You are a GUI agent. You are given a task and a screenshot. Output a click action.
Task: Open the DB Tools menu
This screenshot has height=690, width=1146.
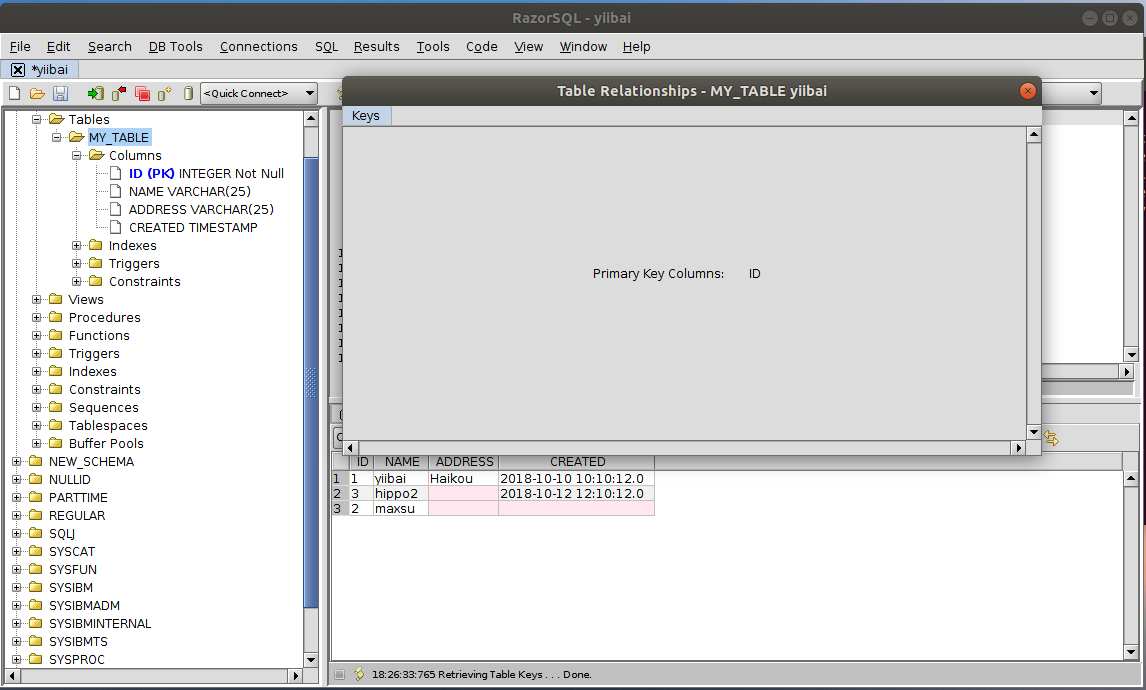click(x=175, y=46)
